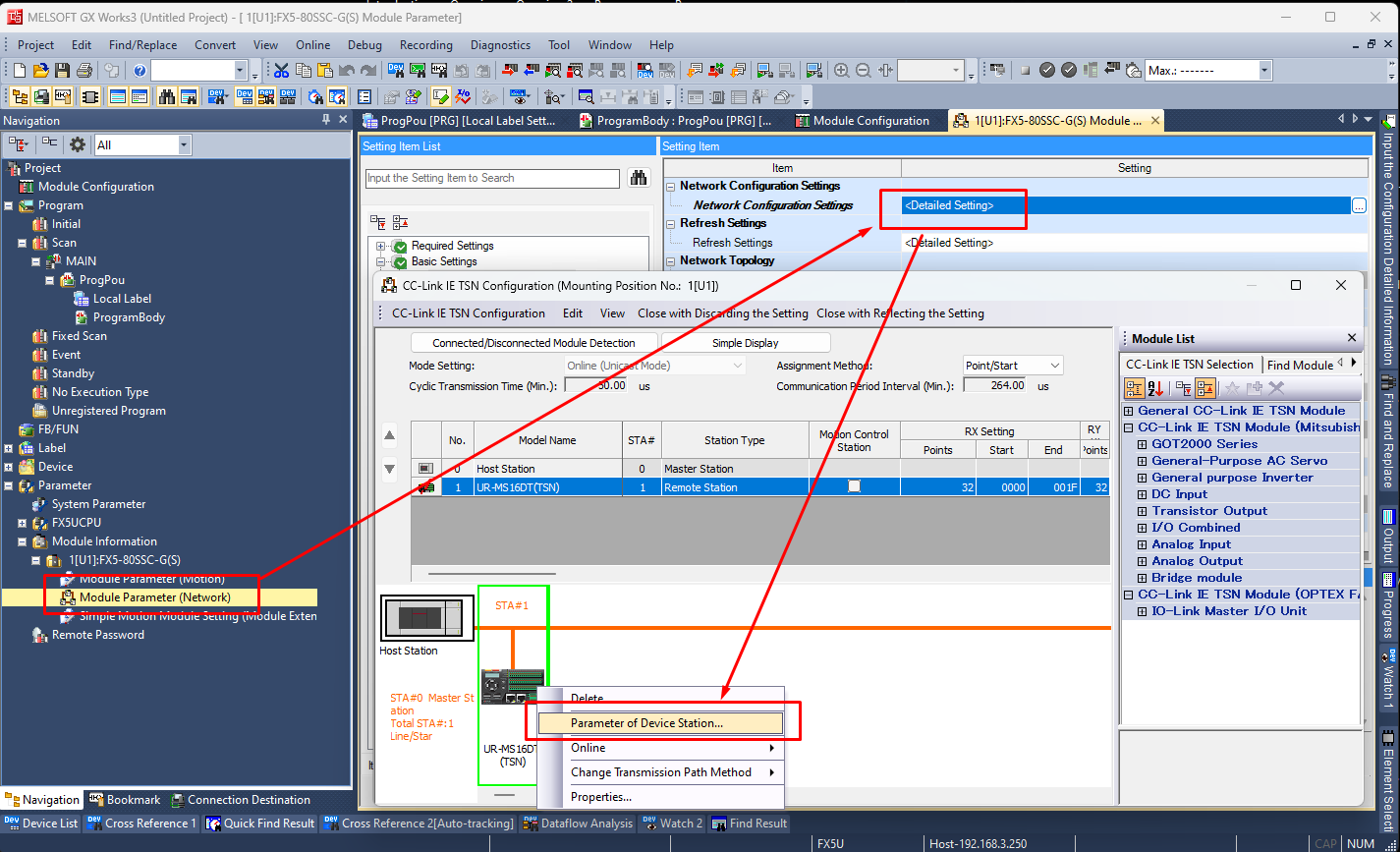Expand the Basic Settings node in Setting Item List
This screenshot has width=1400, height=852.
click(x=380, y=261)
